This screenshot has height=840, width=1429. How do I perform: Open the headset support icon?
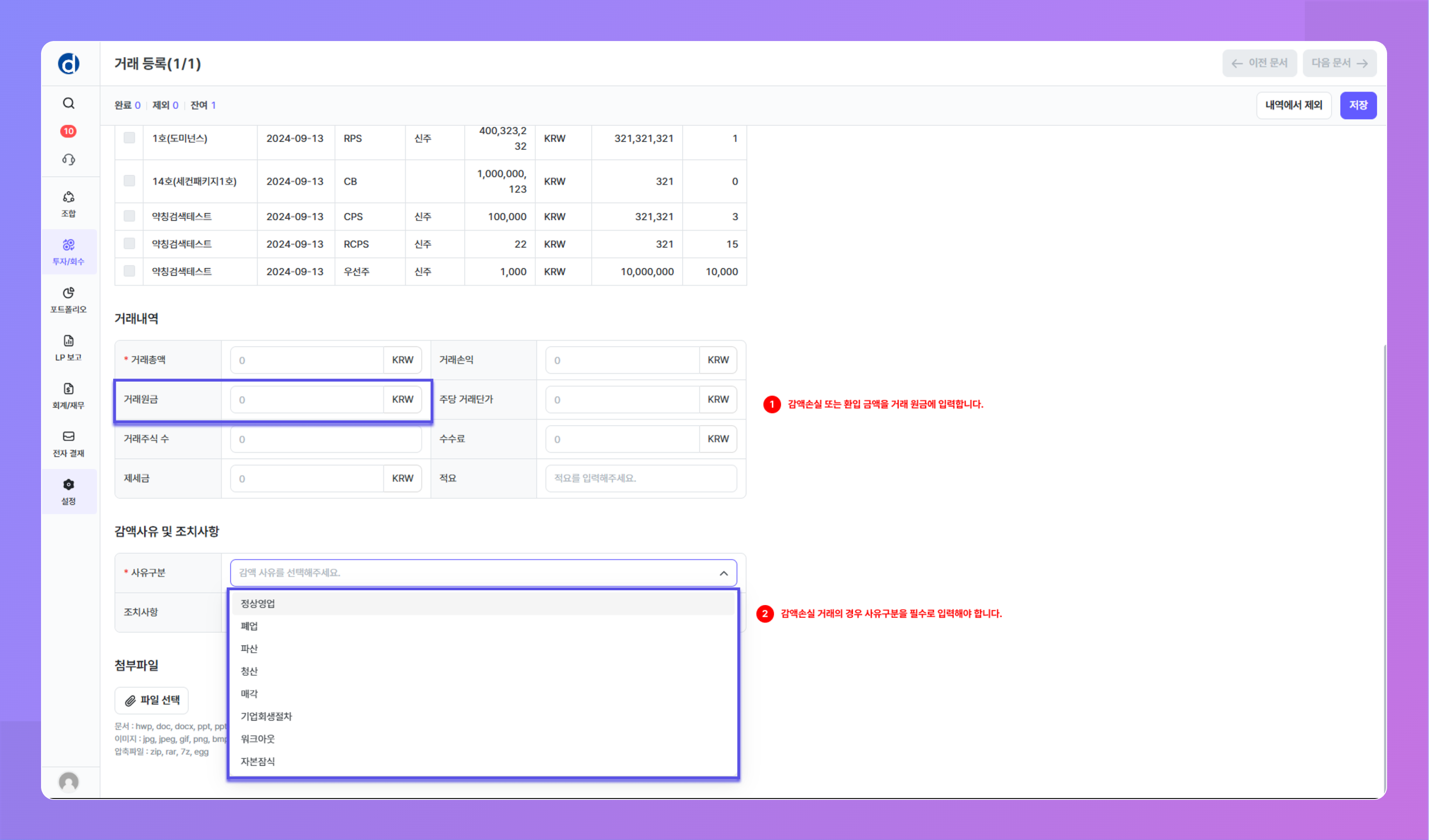tap(69, 159)
